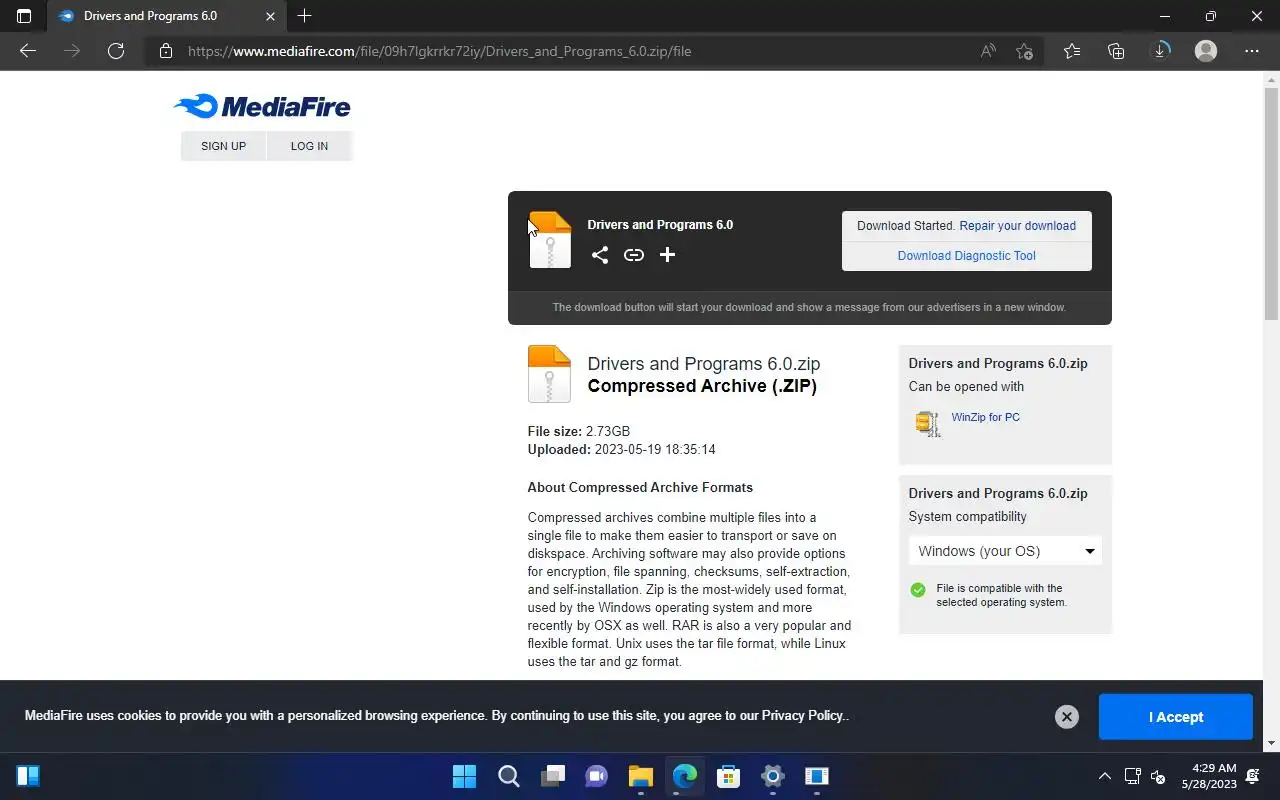Image resolution: width=1280 pixels, height=800 pixels.
Task: Close the Drivers and Programs 6.0 tab
Action: point(271,16)
